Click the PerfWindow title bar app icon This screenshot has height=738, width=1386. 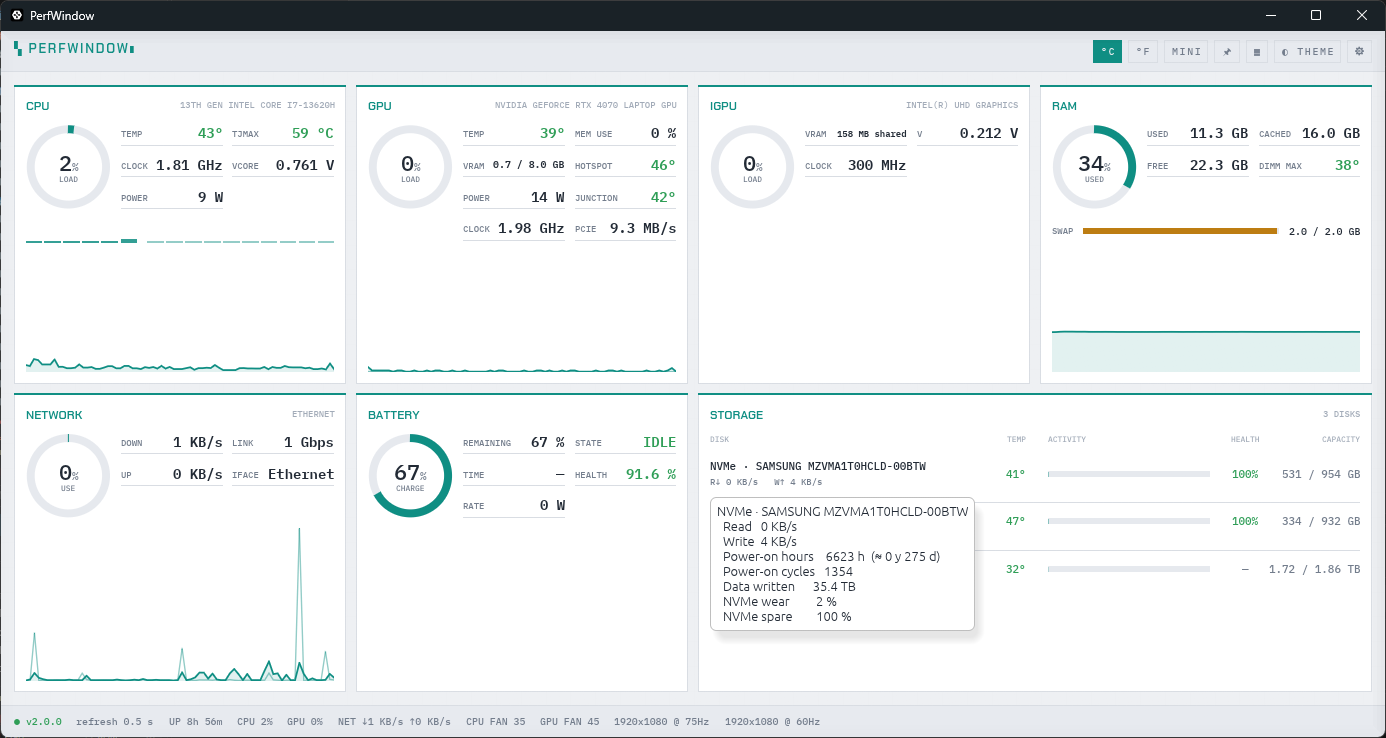(x=16, y=15)
